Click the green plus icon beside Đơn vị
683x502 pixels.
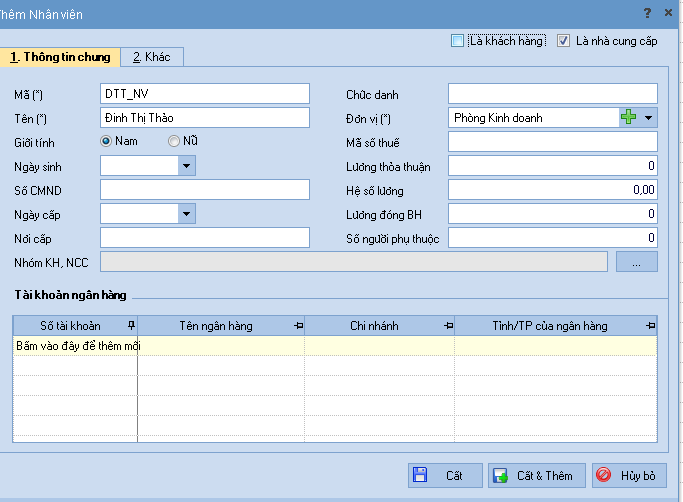click(628, 117)
